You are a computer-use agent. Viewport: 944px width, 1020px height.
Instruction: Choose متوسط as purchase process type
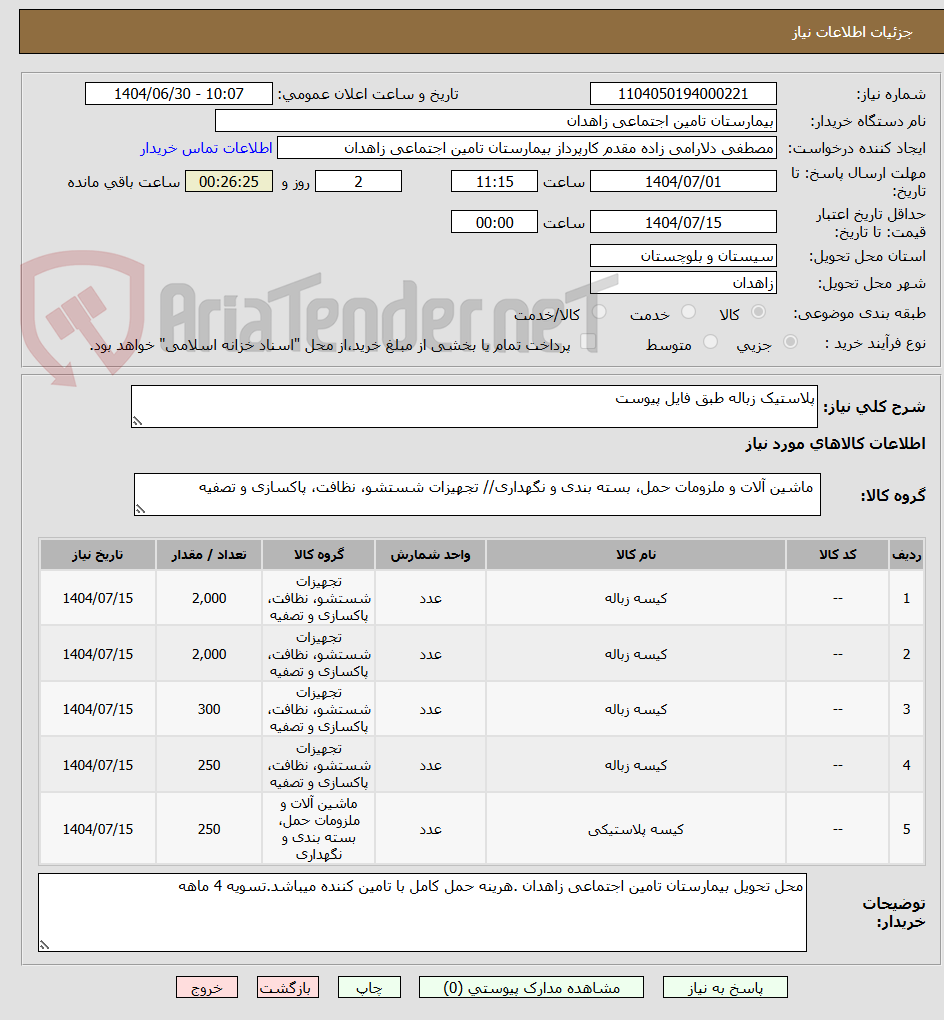pyautogui.click(x=710, y=341)
